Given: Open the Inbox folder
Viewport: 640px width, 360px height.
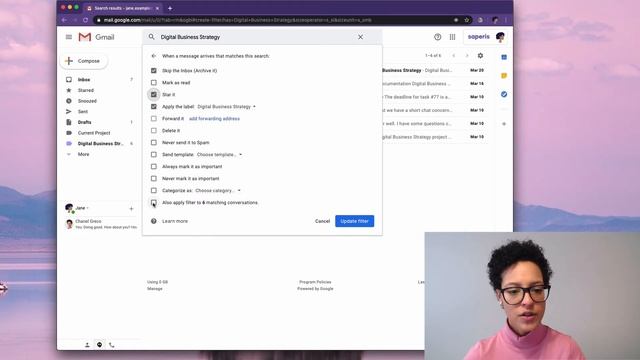Looking at the screenshot, I should (x=84, y=80).
